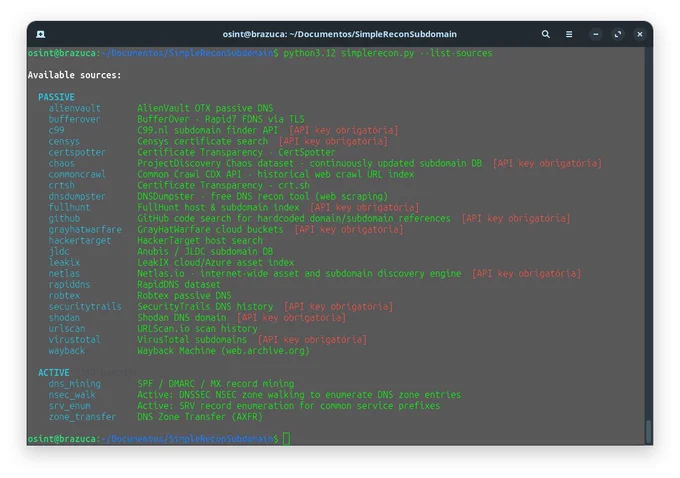Select the 'bufferover' source name
Viewport: 680px width, 478px height.
(x=74, y=119)
